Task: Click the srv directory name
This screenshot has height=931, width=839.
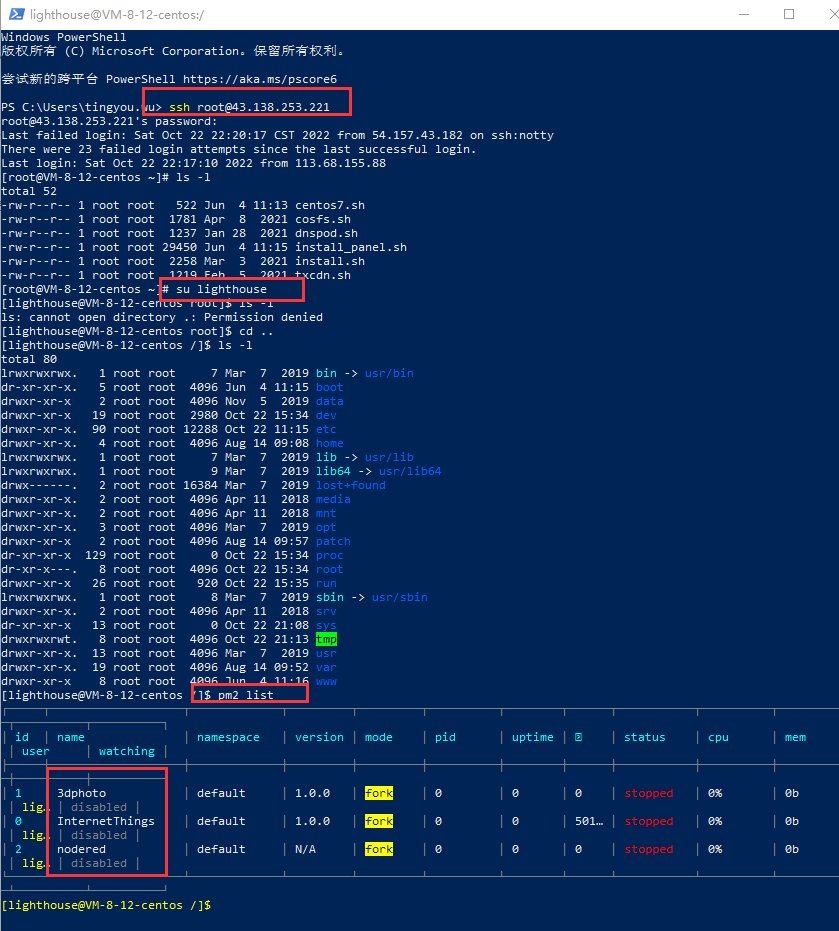Action: pos(326,612)
